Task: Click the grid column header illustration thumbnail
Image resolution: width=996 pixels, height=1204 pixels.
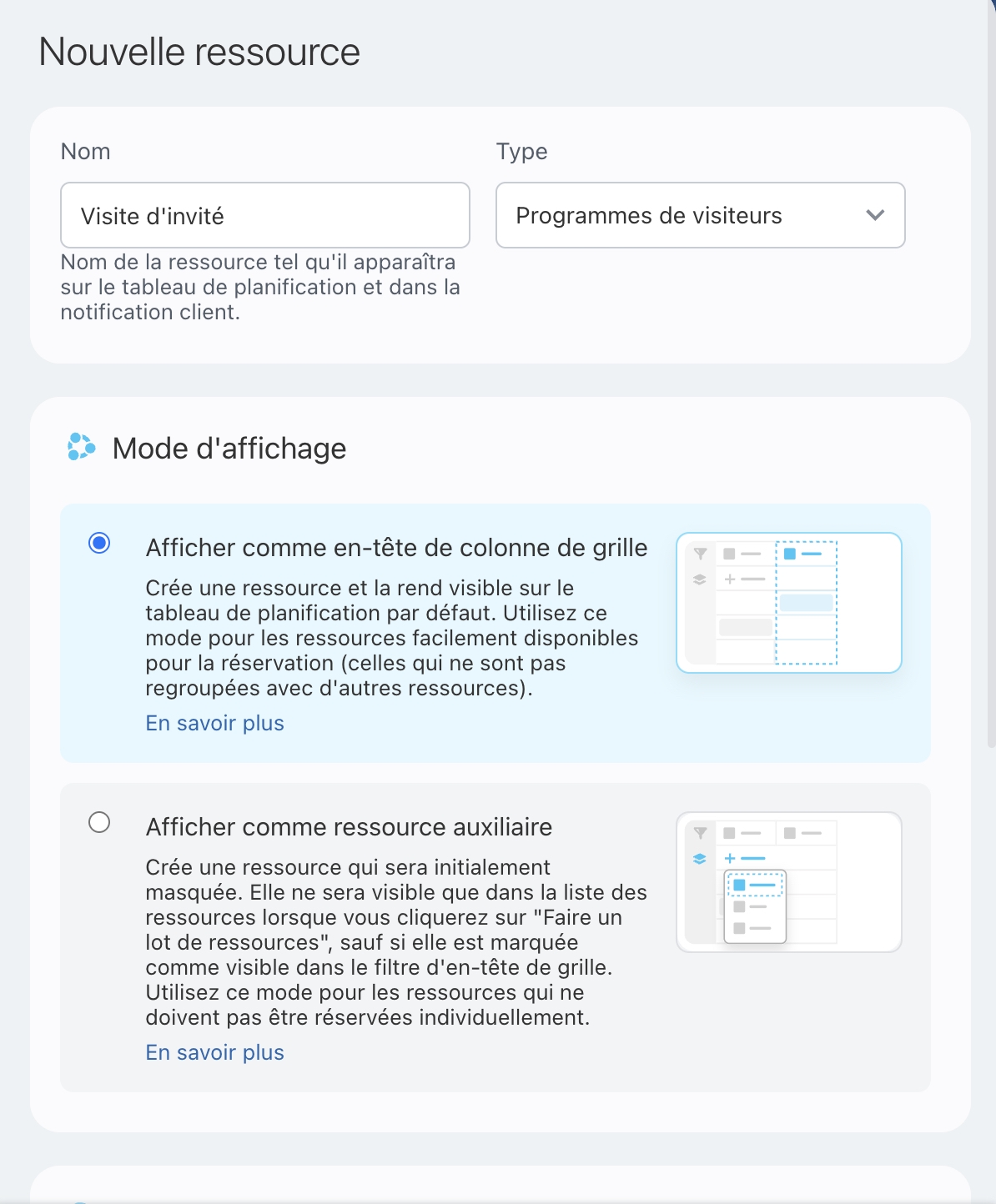Action: coord(788,603)
